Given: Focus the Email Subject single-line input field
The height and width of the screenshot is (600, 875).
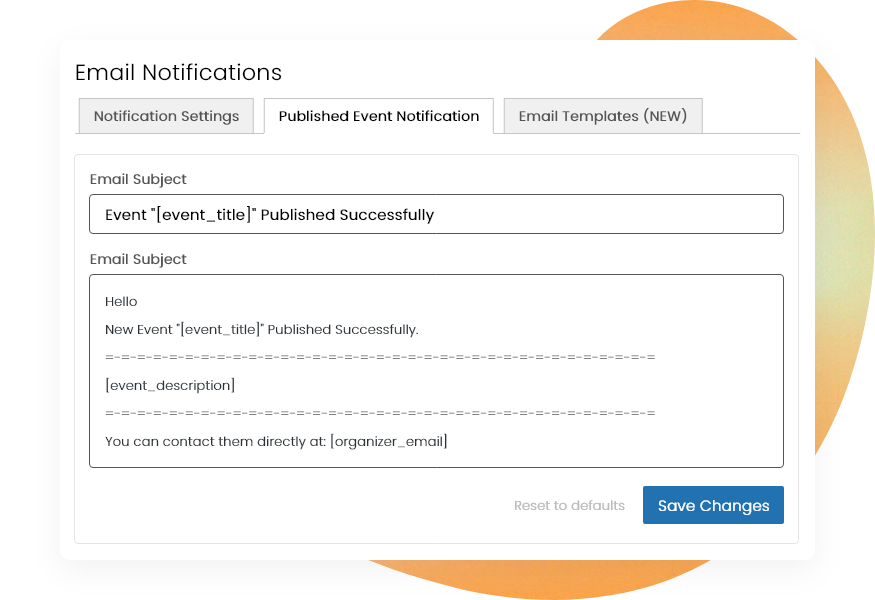Looking at the screenshot, I should [436, 214].
